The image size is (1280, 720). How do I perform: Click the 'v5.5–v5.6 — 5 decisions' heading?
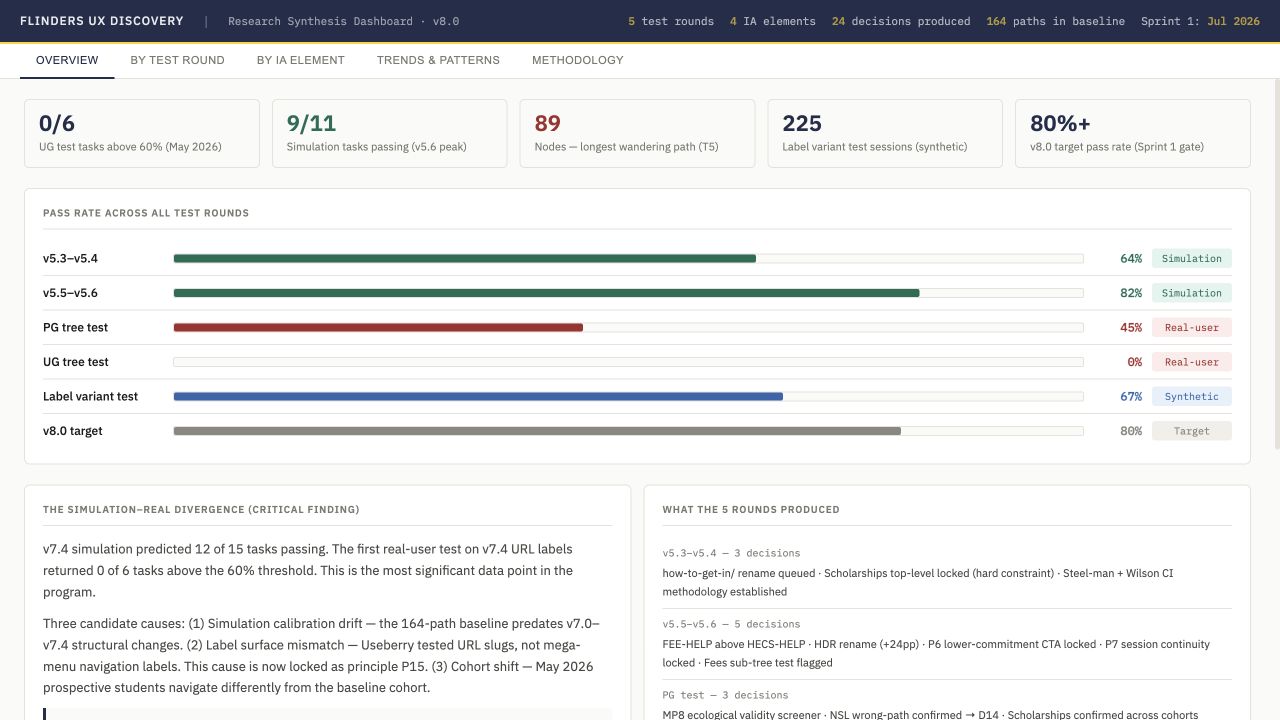[x=731, y=624]
